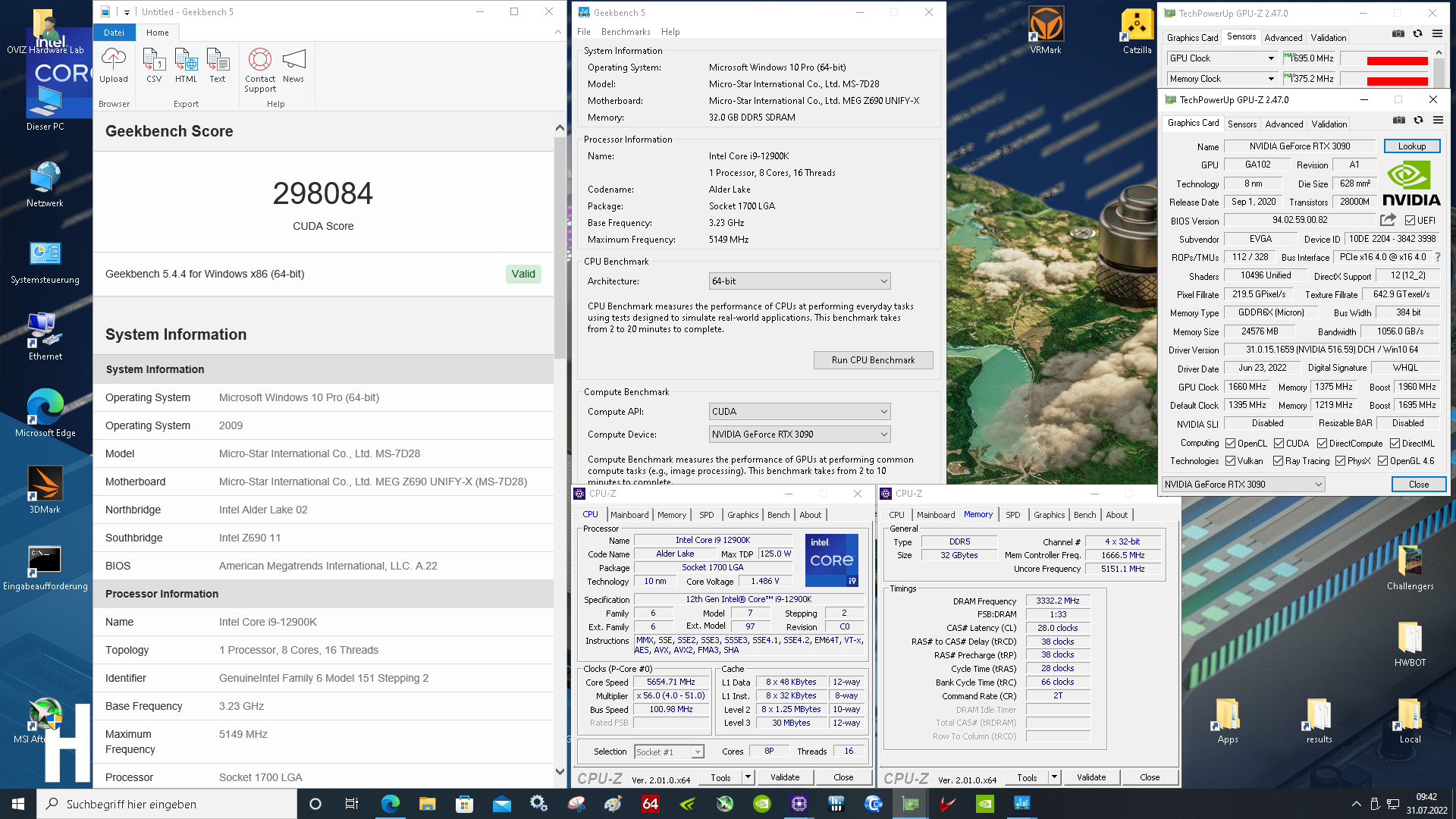
Task: Open the Compute API CUDA dropdown
Action: point(799,412)
